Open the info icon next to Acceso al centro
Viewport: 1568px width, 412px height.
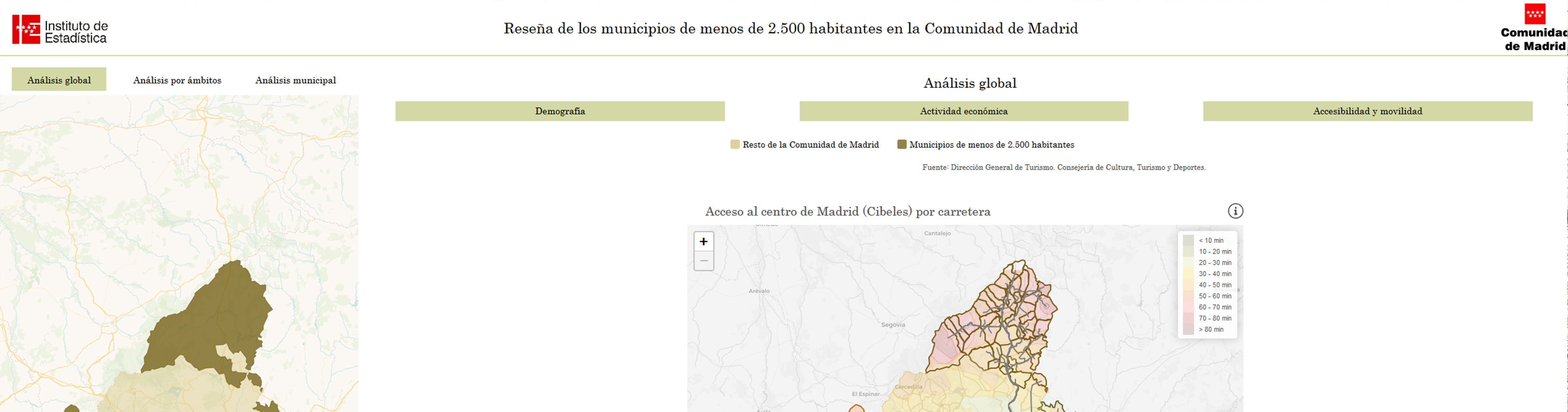pos(1235,211)
